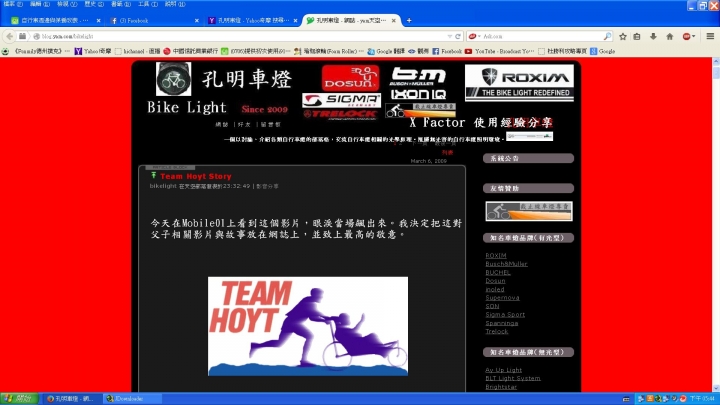Go to the home page via house icon
This screenshot has height=405, width=720.
click(669, 36)
